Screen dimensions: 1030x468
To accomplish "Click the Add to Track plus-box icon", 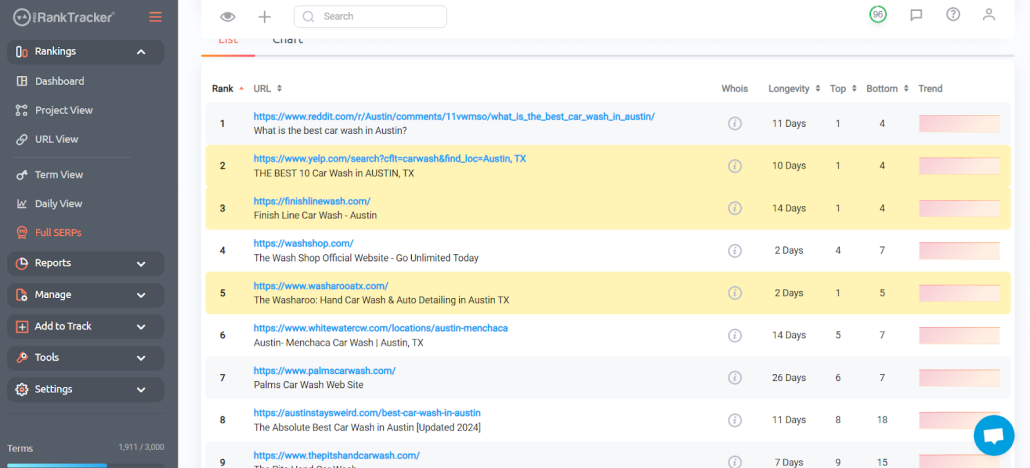I will 22,327.
